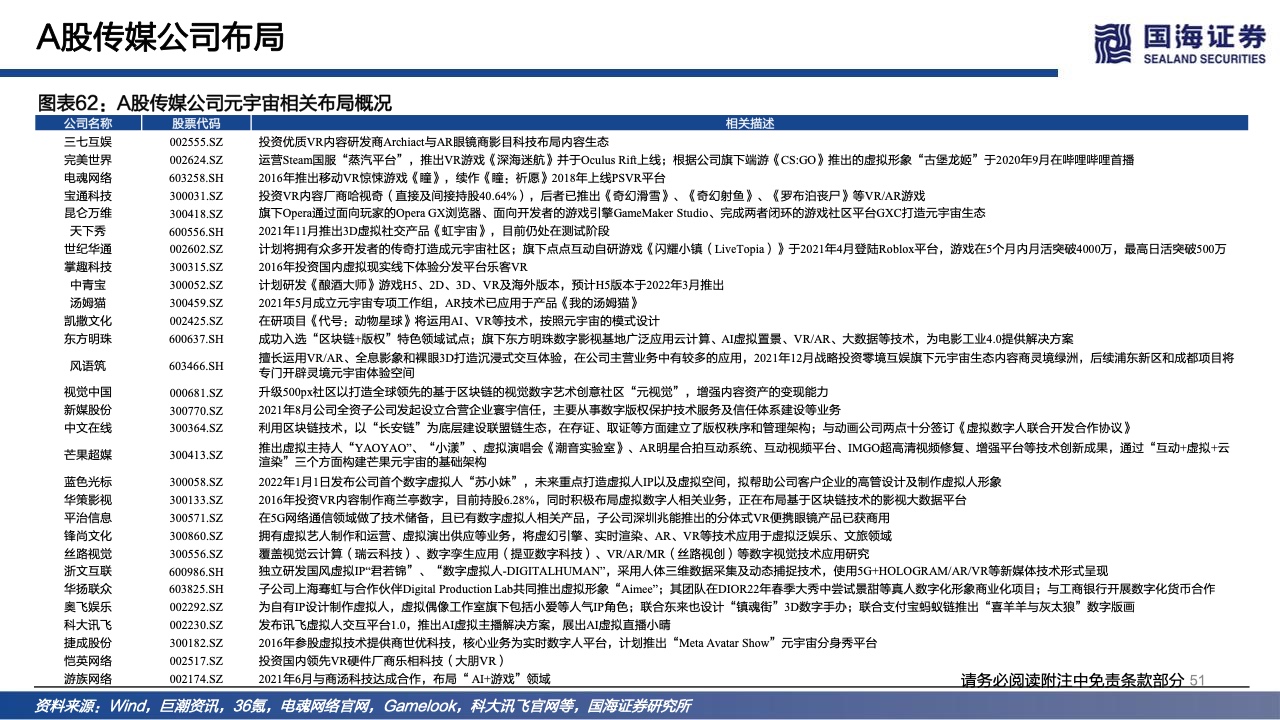Screen dimensions: 1280x720
Task: Click stock code 603258.SH
Action: click(x=196, y=177)
